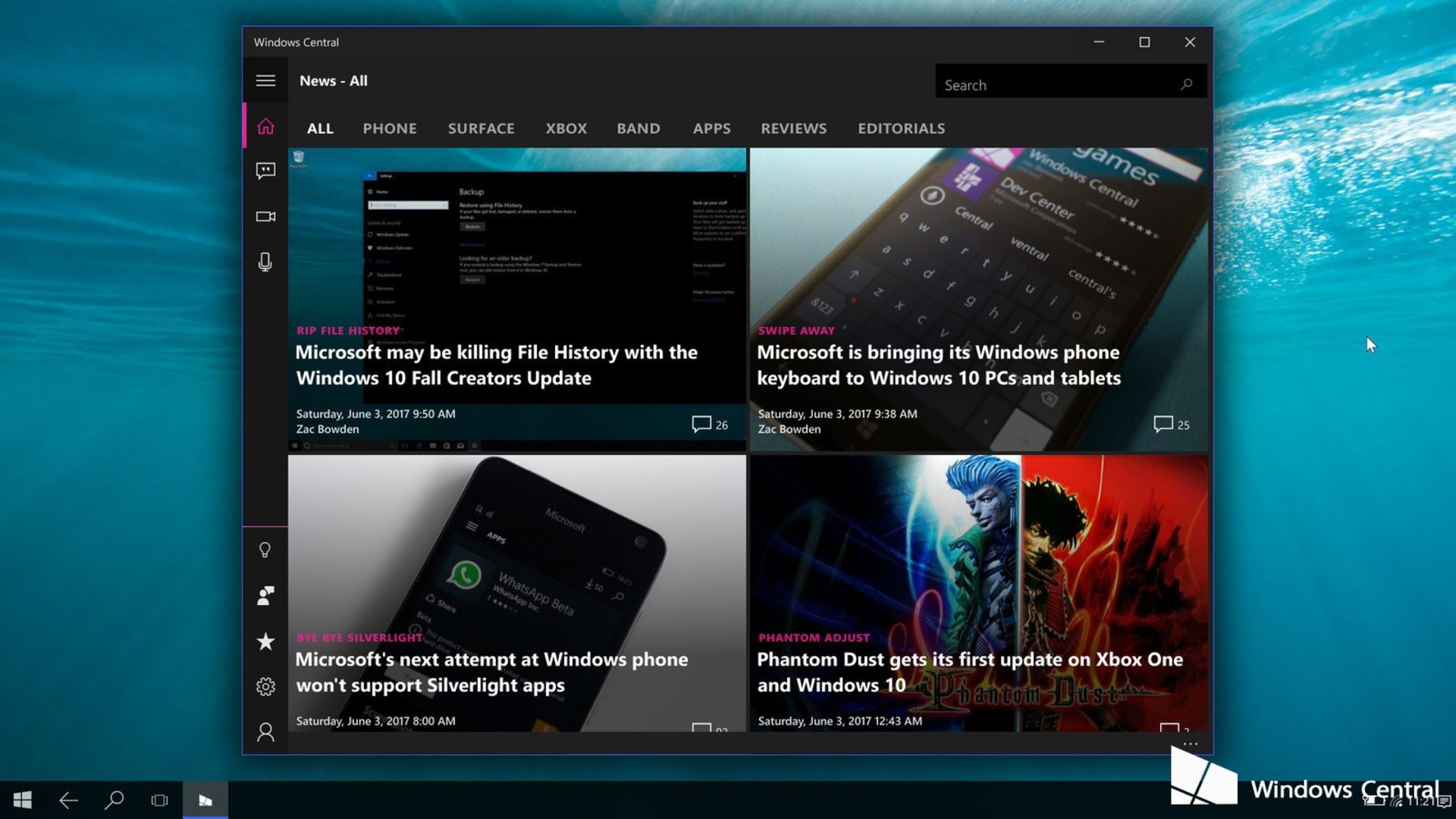The image size is (1456, 819).
Task: Open the user account profile icon
Action: (265, 732)
